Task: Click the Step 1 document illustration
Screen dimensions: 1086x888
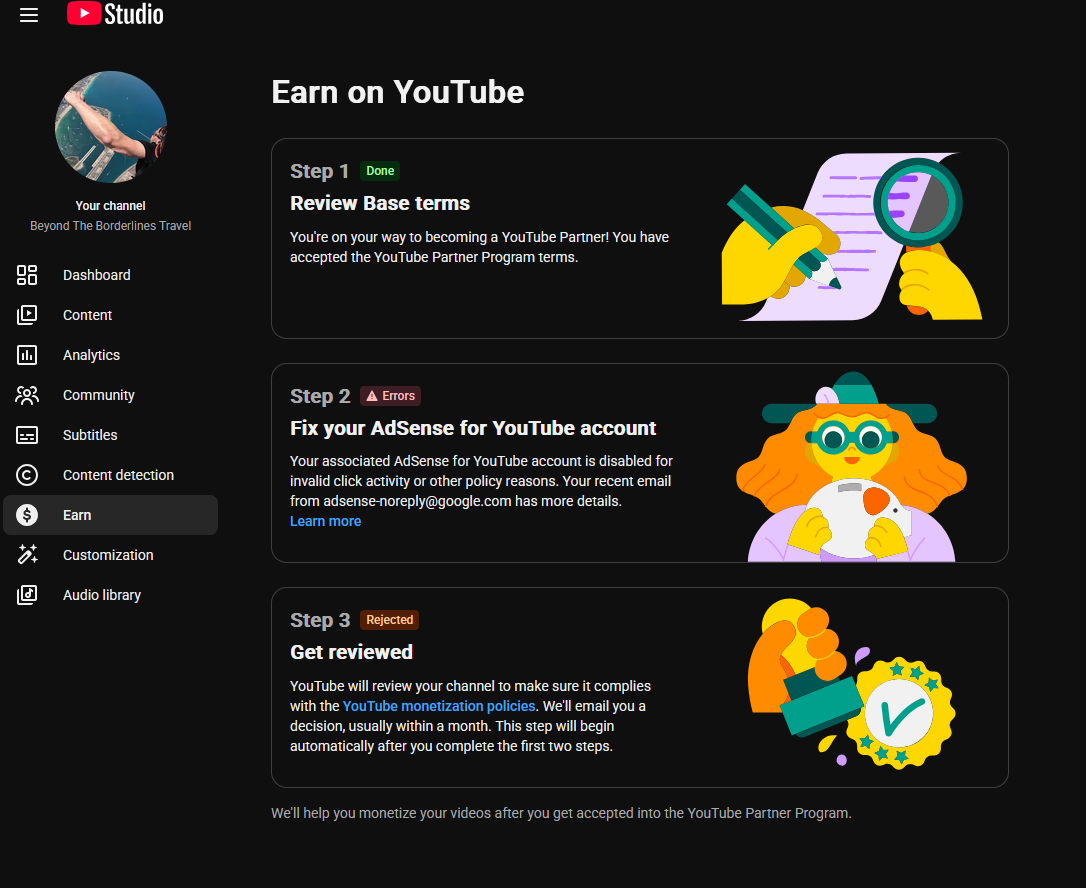Action: [852, 237]
